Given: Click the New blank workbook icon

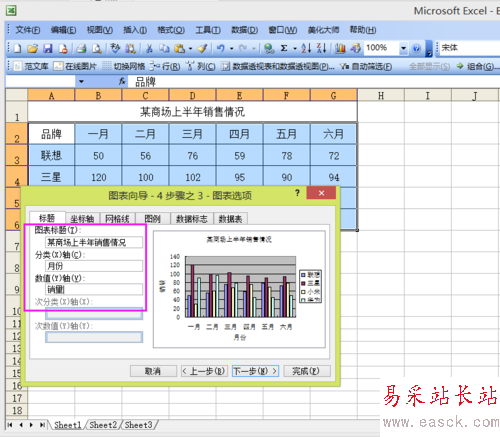Looking at the screenshot, I should point(17,49).
